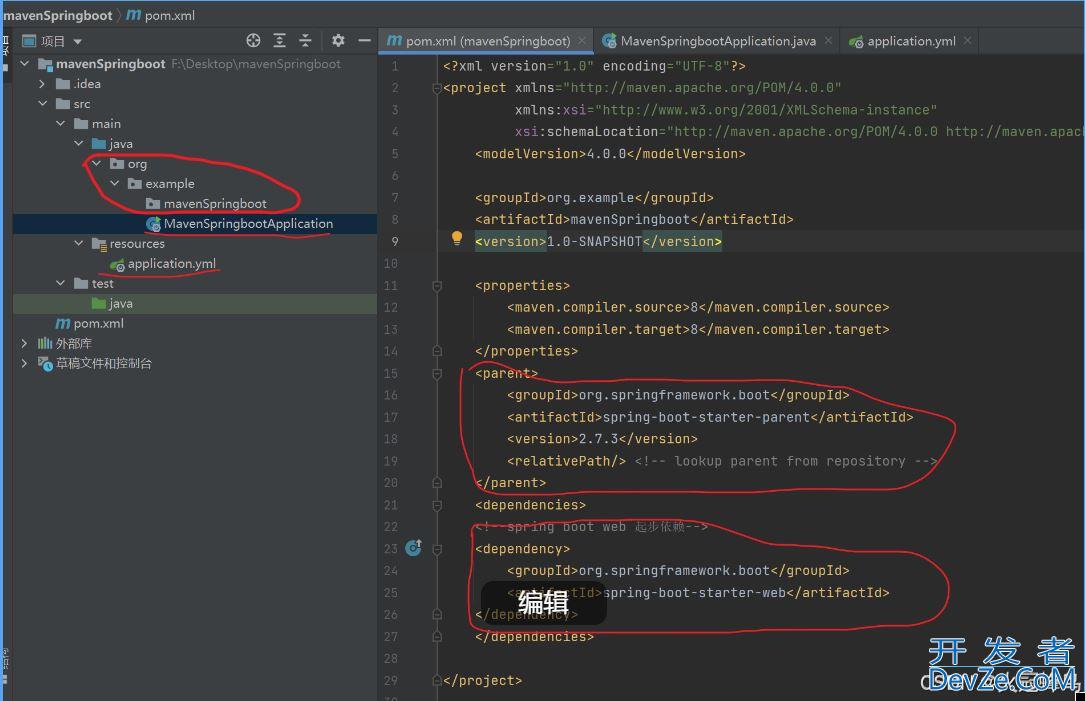Image resolution: width=1085 pixels, height=701 pixels.
Task: Fold the parent block on line 15
Action: tap(437, 374)
